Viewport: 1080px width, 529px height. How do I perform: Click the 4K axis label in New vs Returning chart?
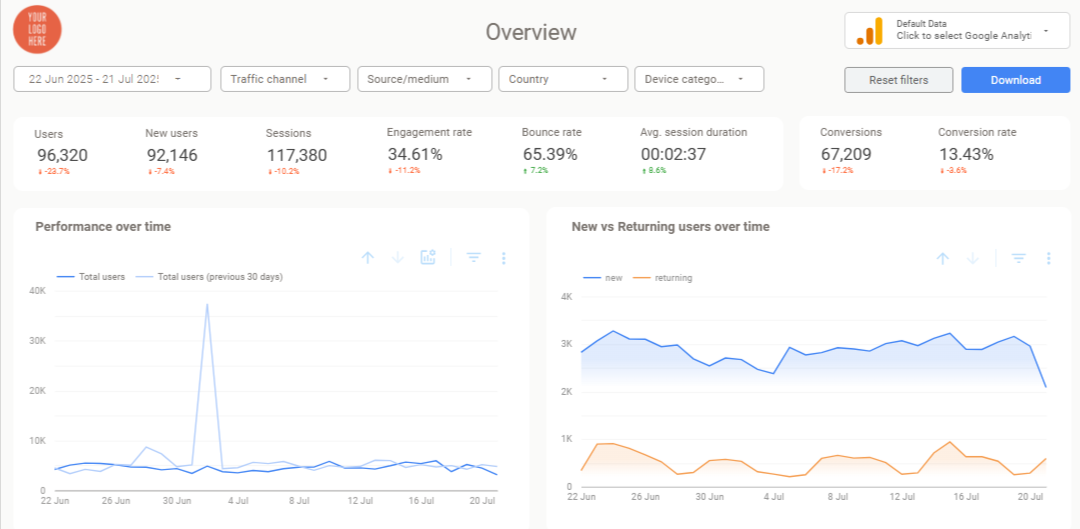(567, 297)
